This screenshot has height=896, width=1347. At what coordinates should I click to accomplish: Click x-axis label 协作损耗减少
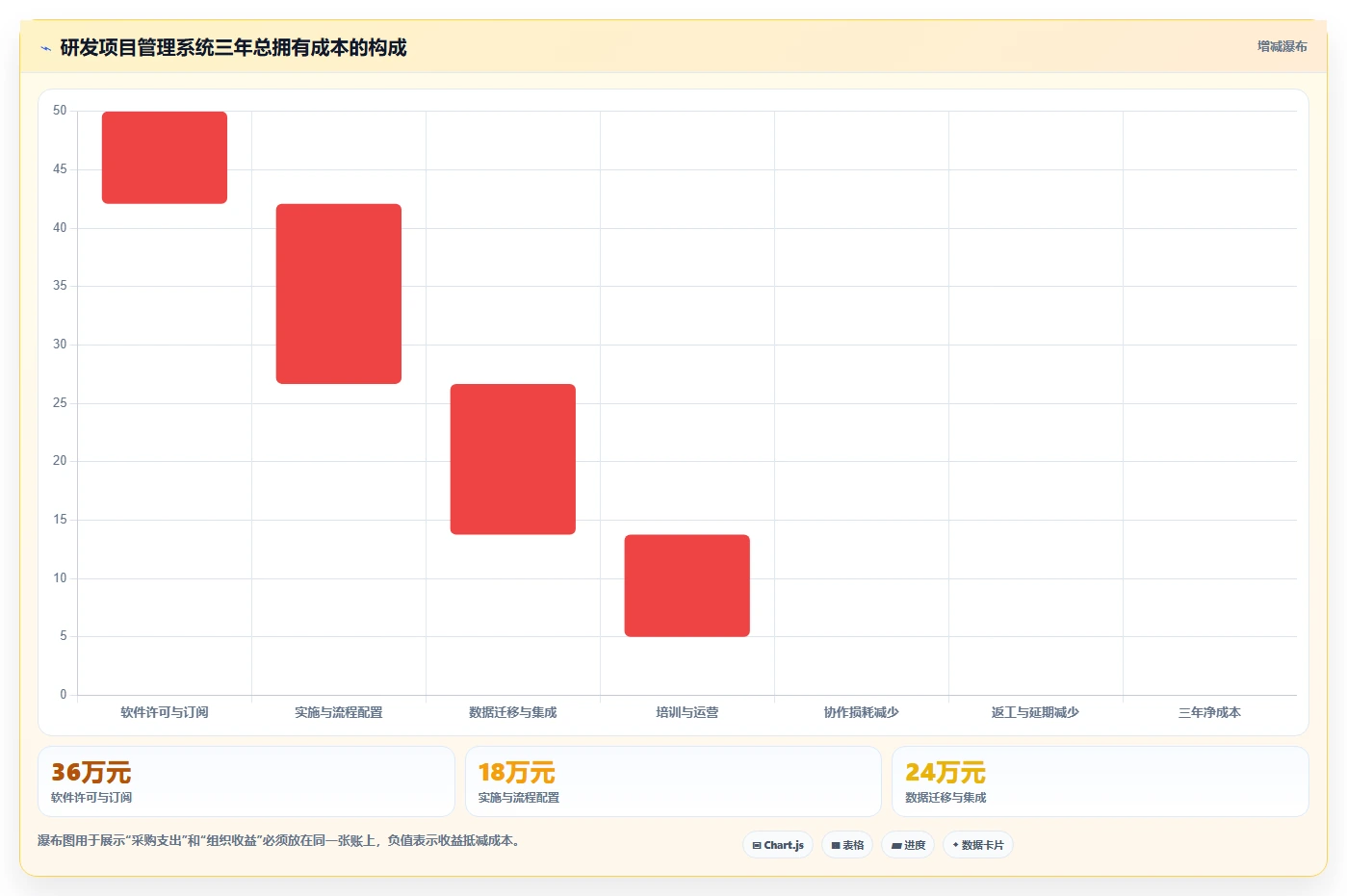tap(862, 712)
